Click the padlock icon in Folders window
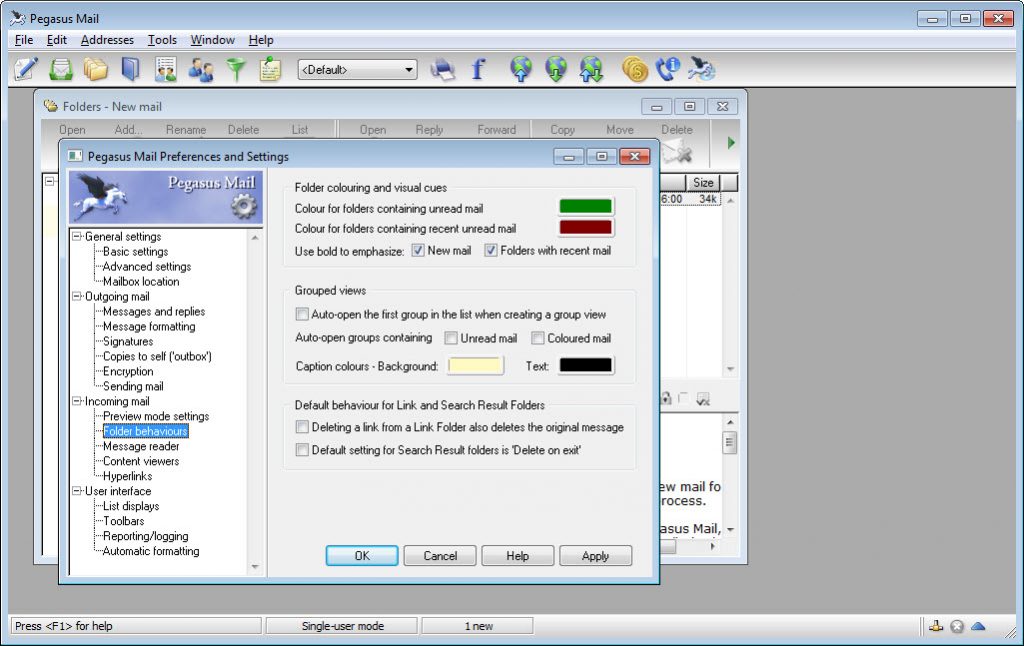Screen dimensions: 1024x646 [665, 398]
